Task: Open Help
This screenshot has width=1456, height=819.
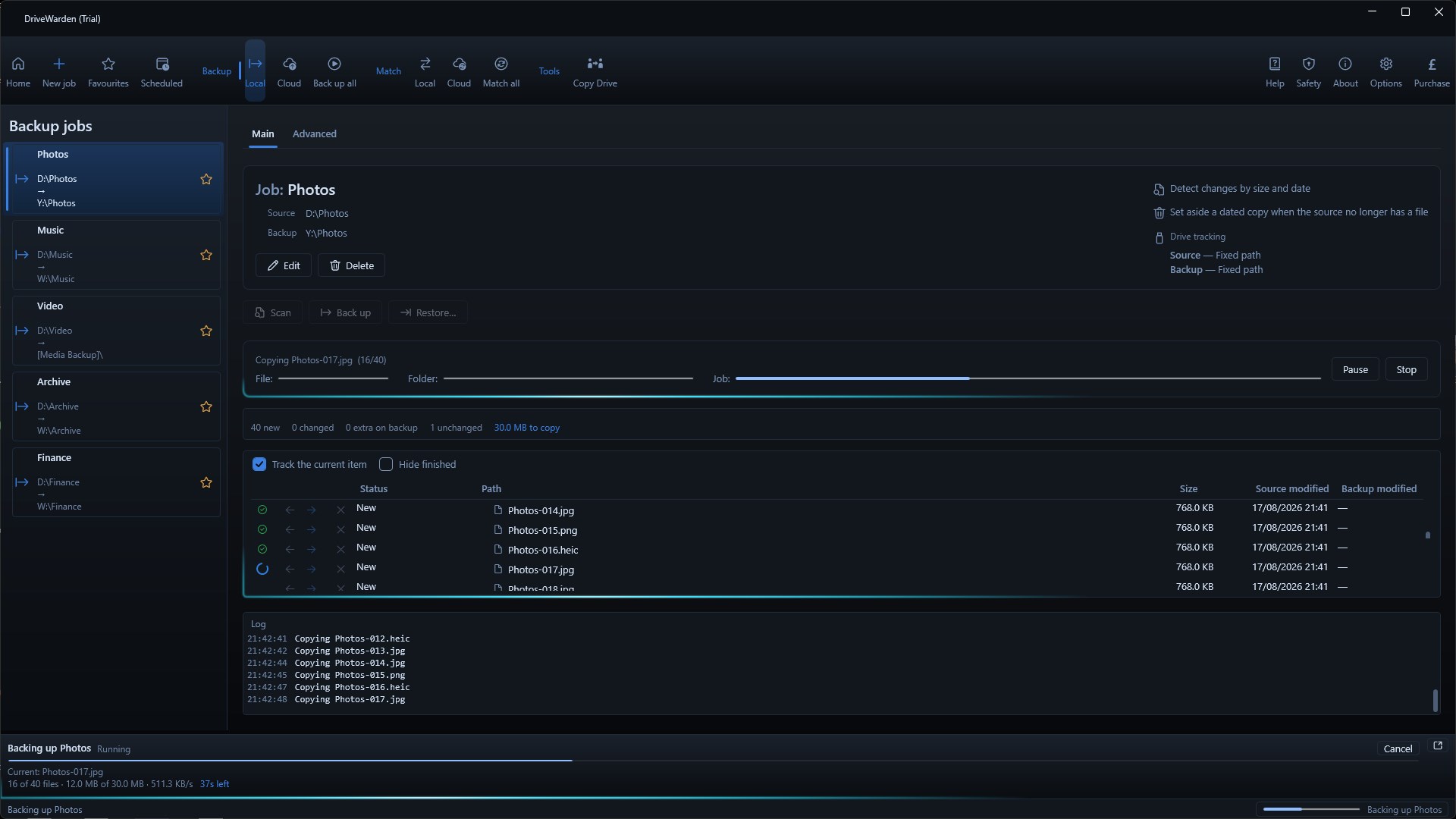Action: [x=1275, y=72]
